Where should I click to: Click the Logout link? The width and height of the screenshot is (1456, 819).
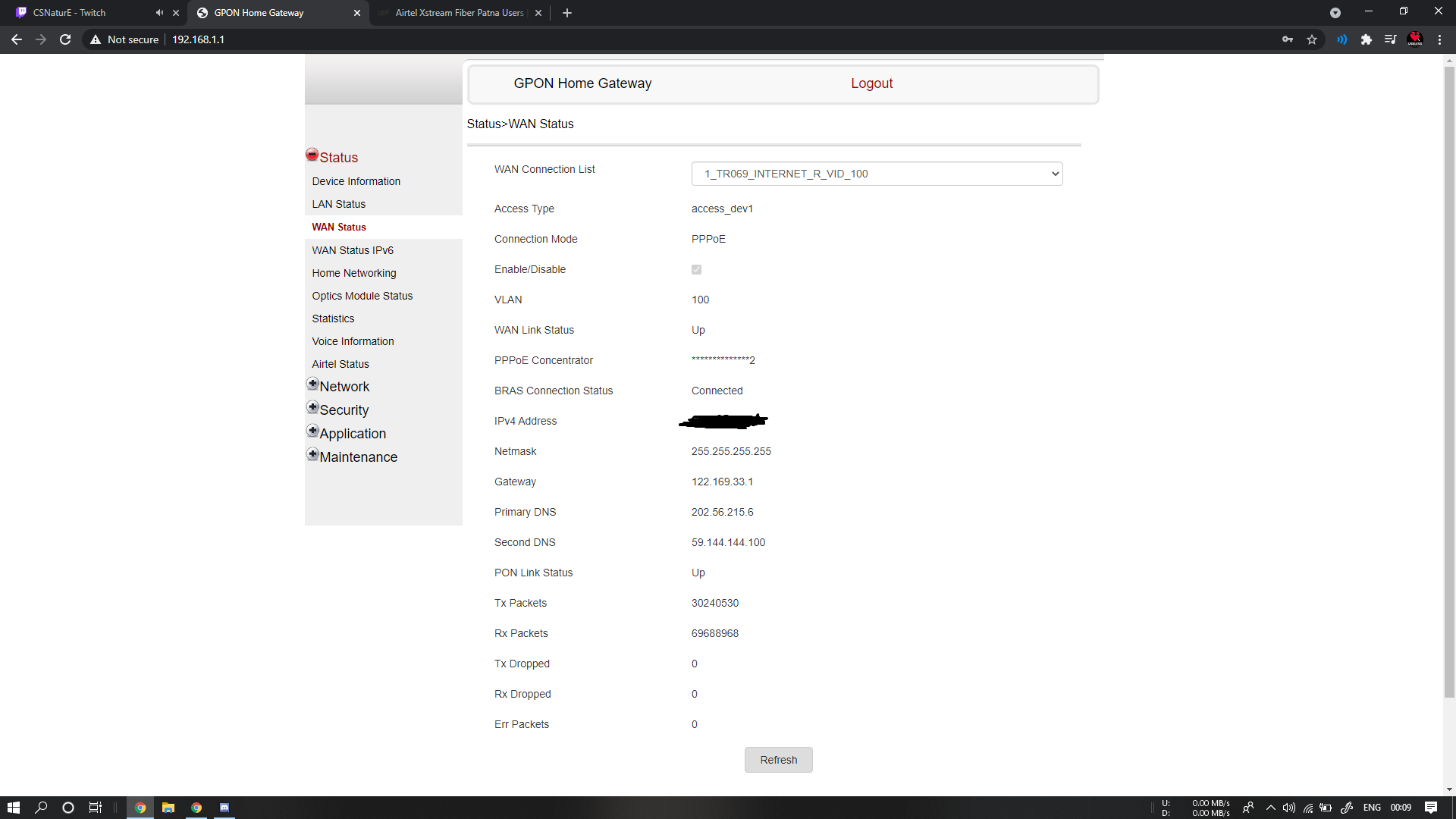(871, 83)
